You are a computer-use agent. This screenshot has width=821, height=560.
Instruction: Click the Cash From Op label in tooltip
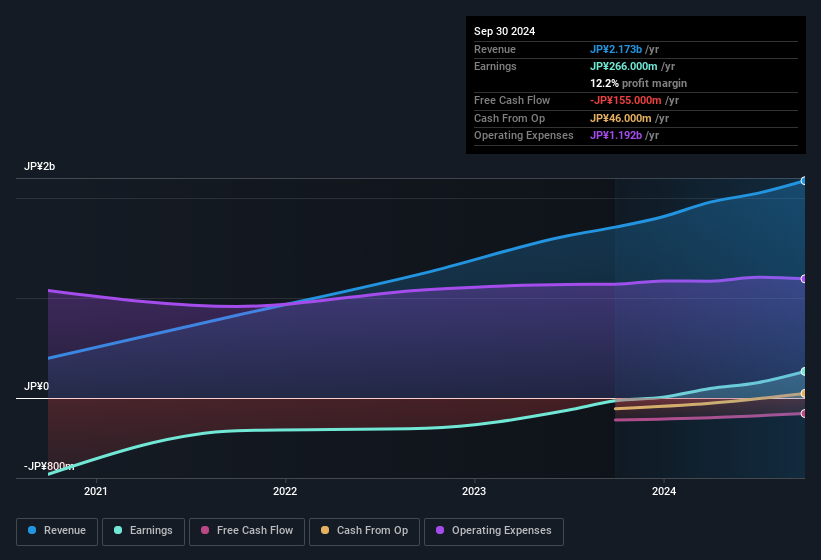point(509,118)
